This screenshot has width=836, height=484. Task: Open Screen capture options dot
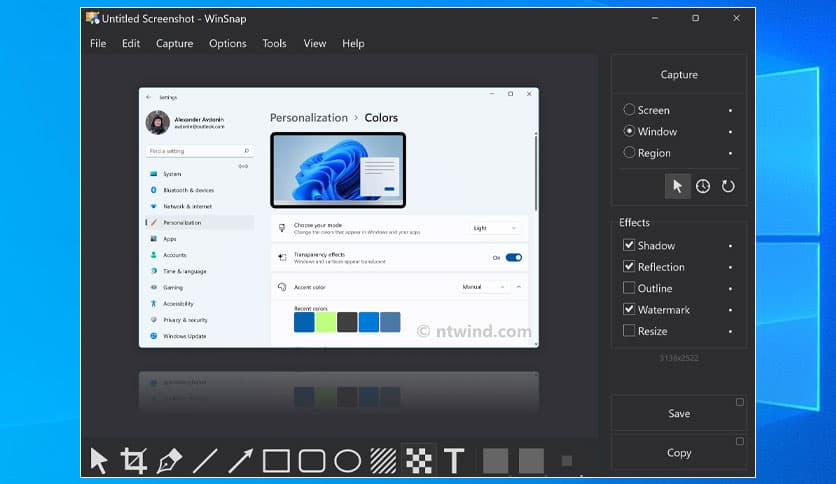tap(730, 110)
